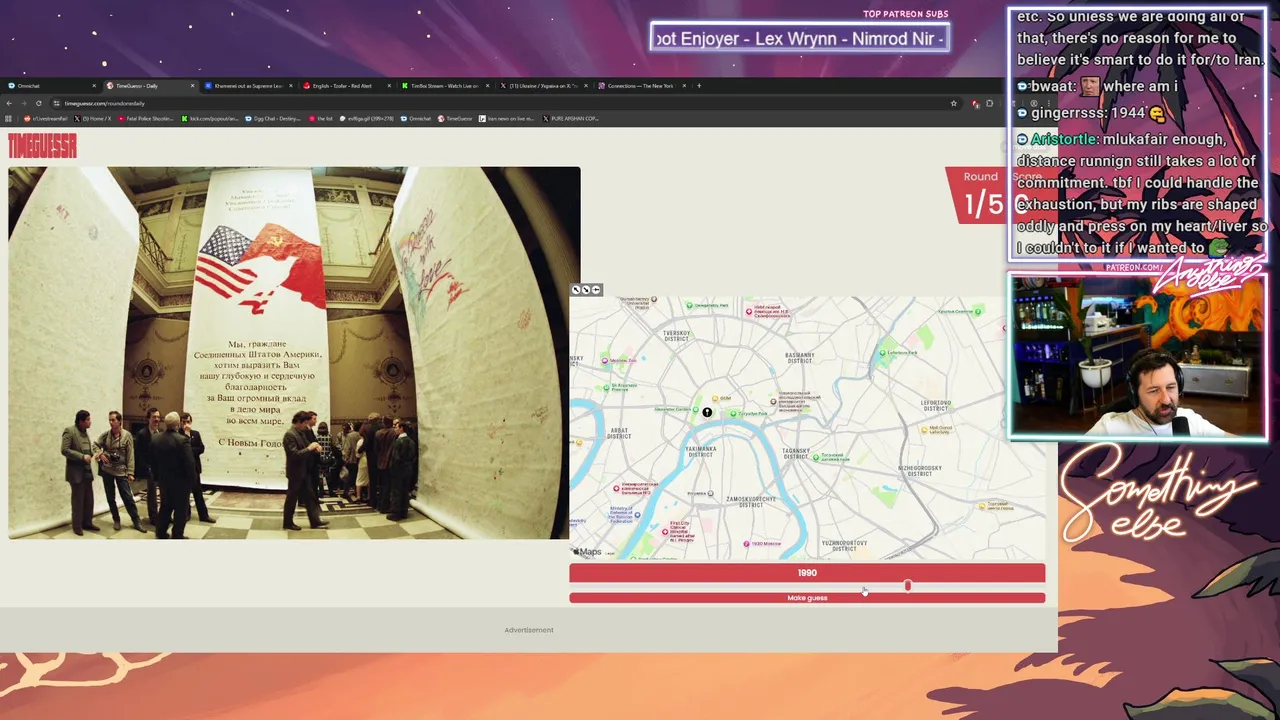Viewport: 1280px width, 720px height.
Task: Click the Basmanny District label
Action: click(x=799, y=357)
